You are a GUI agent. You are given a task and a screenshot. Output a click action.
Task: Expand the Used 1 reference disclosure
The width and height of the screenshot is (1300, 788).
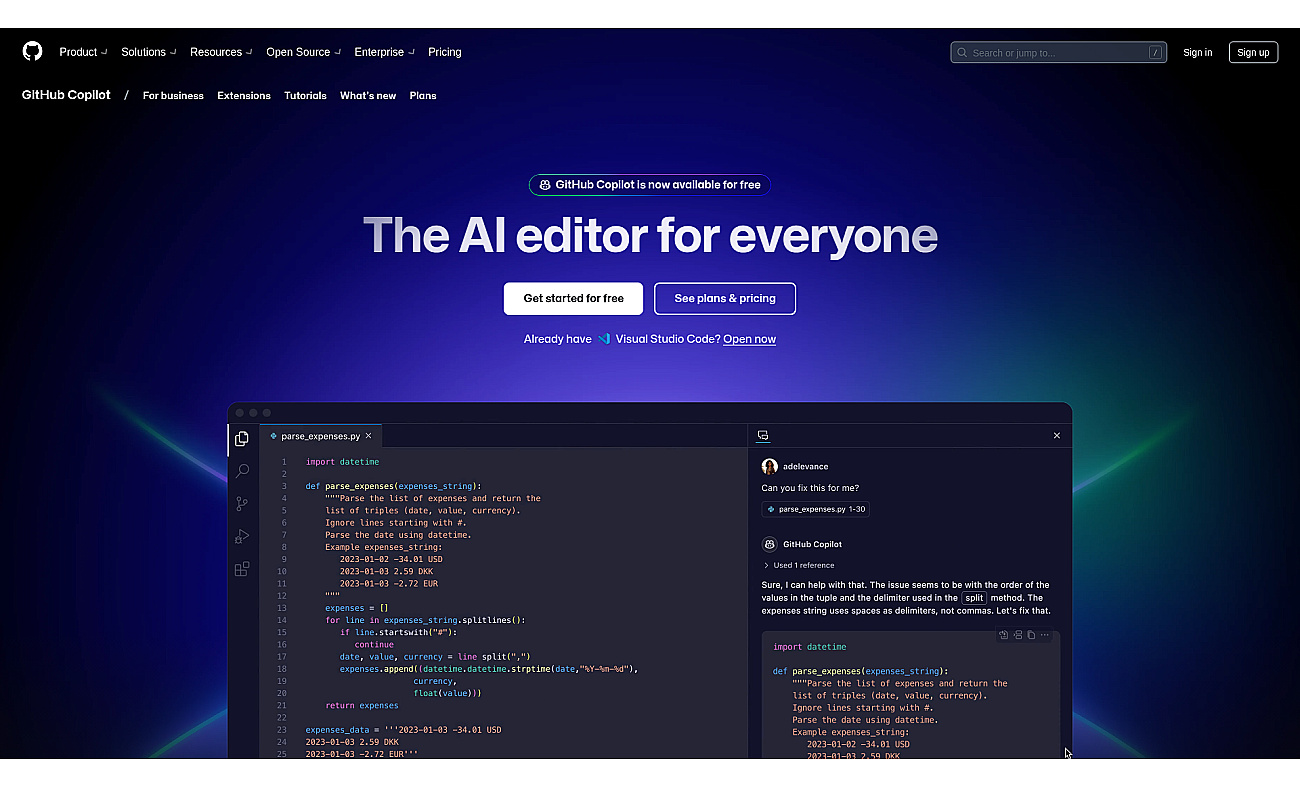[x=798, y=565]
